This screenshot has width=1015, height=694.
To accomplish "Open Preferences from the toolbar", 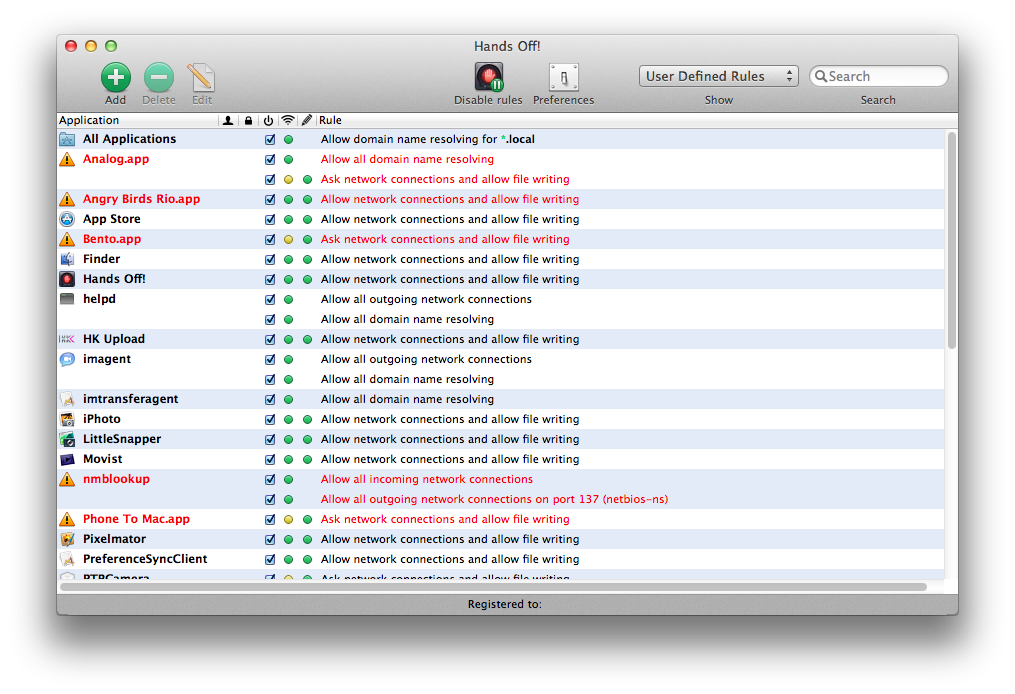I will pos(563,77).
